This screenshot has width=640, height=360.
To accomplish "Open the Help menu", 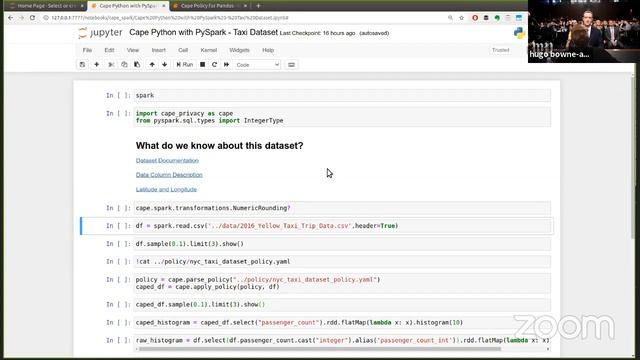I will (268, 50).
